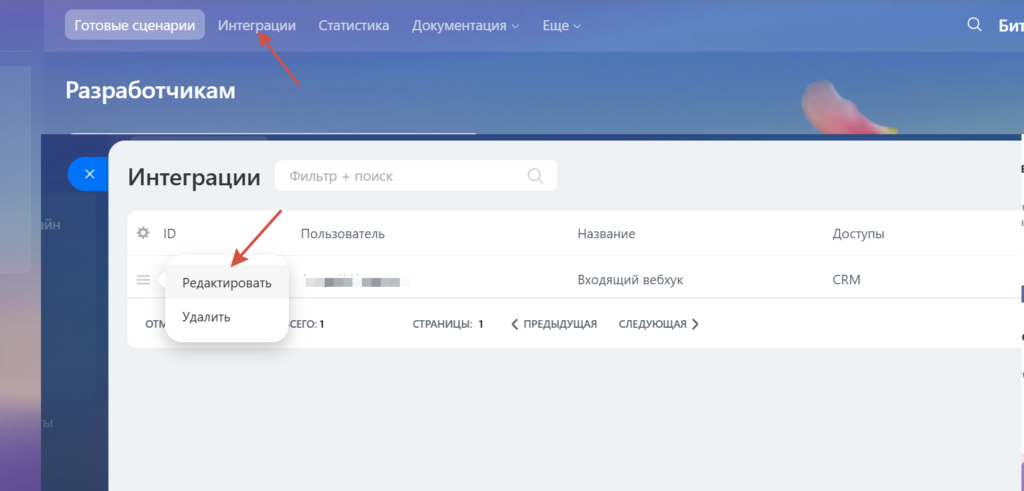The width and height of the screenshot is (1024, 491).
Task: Open the Статистика tab
Action: pos(354,26)
